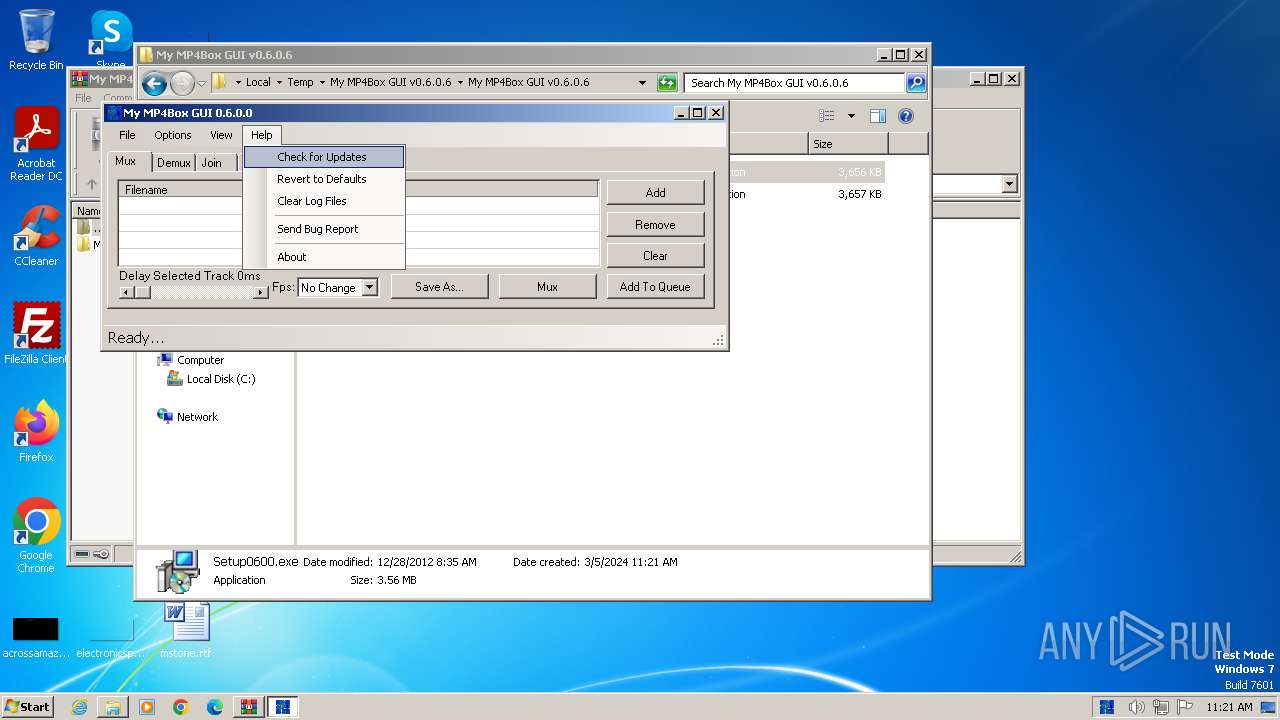Open Chrome from the taskbar

coord(181,707)
